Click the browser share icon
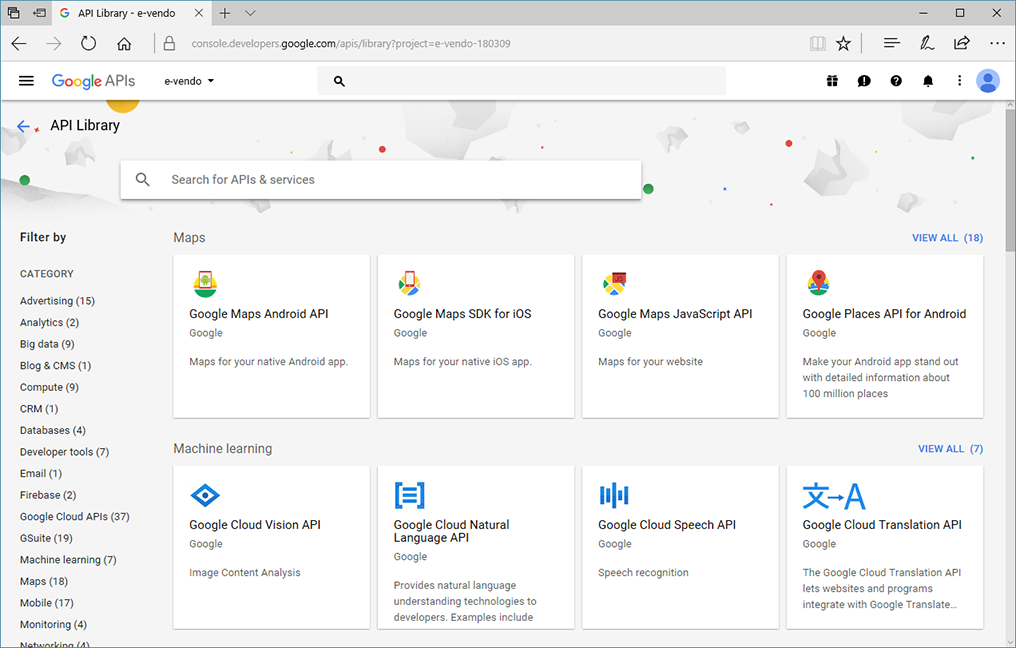The image size is (1016, 648). click(962, 43)
